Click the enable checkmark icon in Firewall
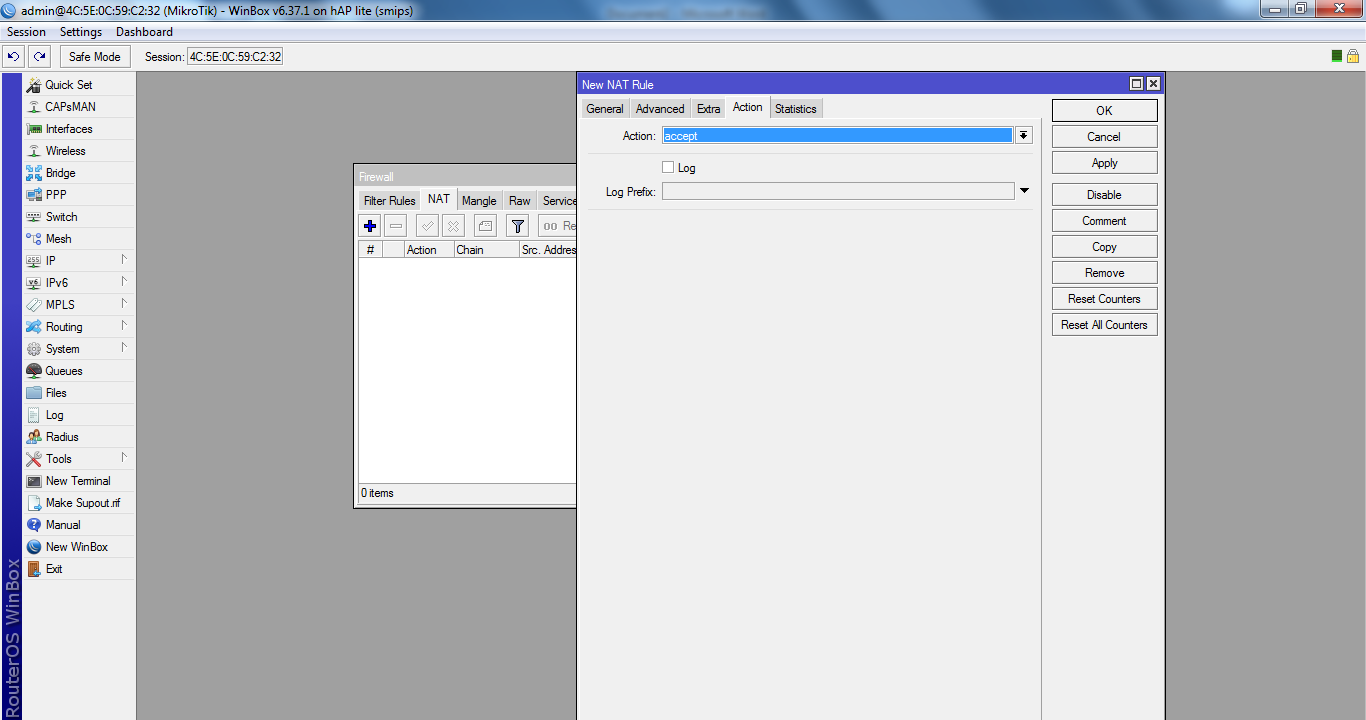1366x720 pixels. coord(428,226)
